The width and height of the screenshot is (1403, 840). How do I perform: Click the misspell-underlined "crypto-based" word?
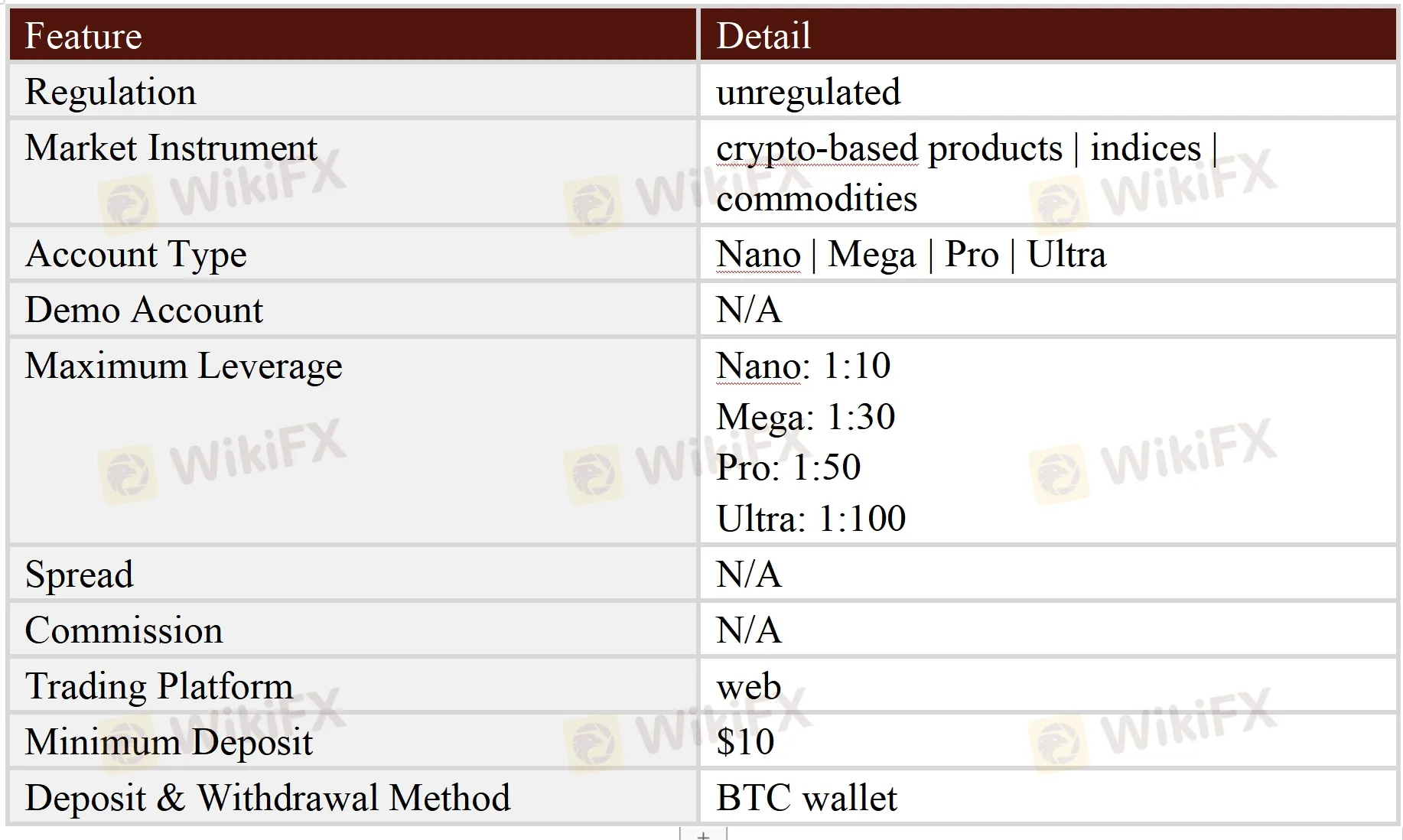(816, 148)
